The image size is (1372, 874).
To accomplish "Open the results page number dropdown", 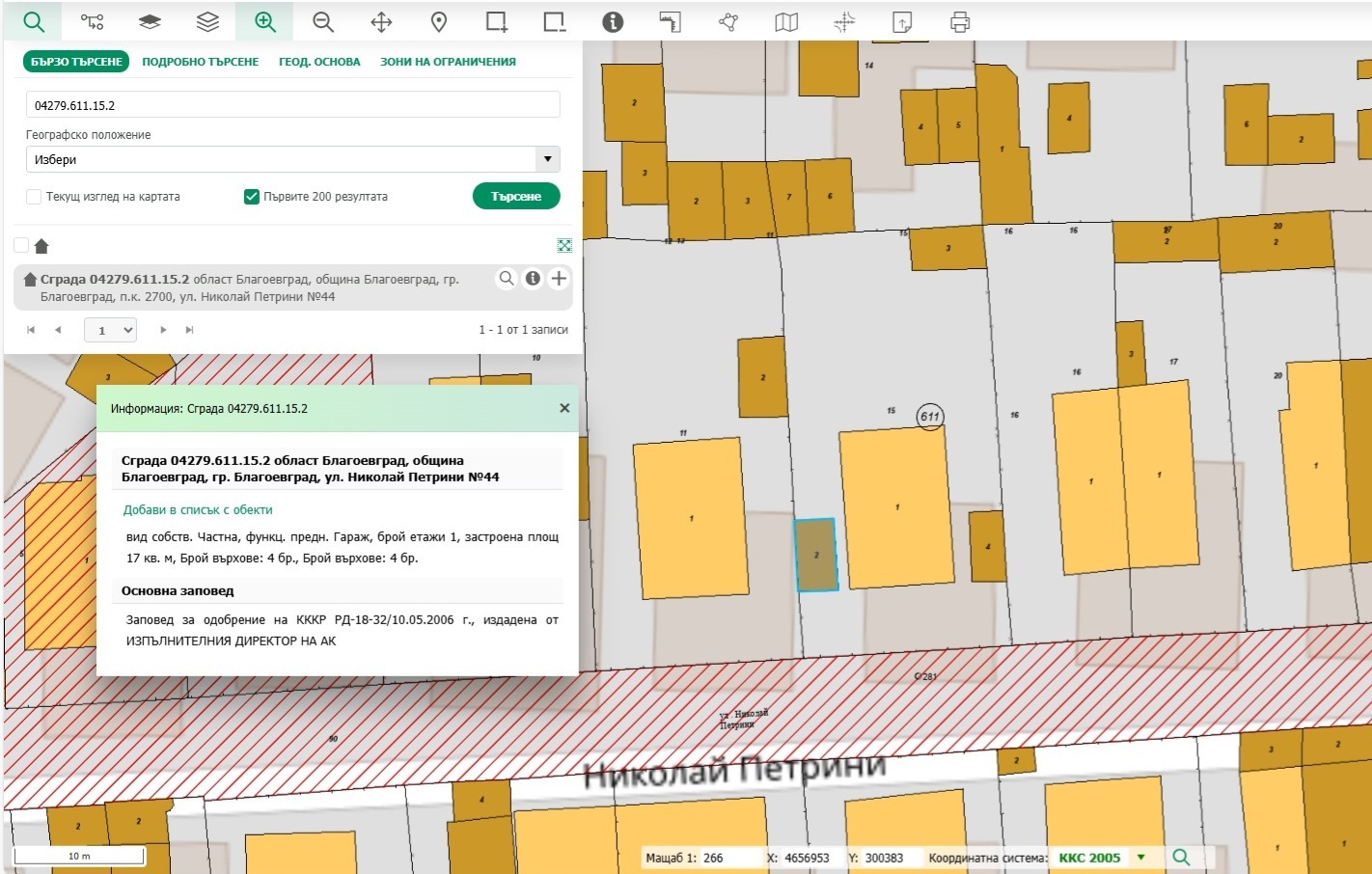I will [x=111, y=330].
